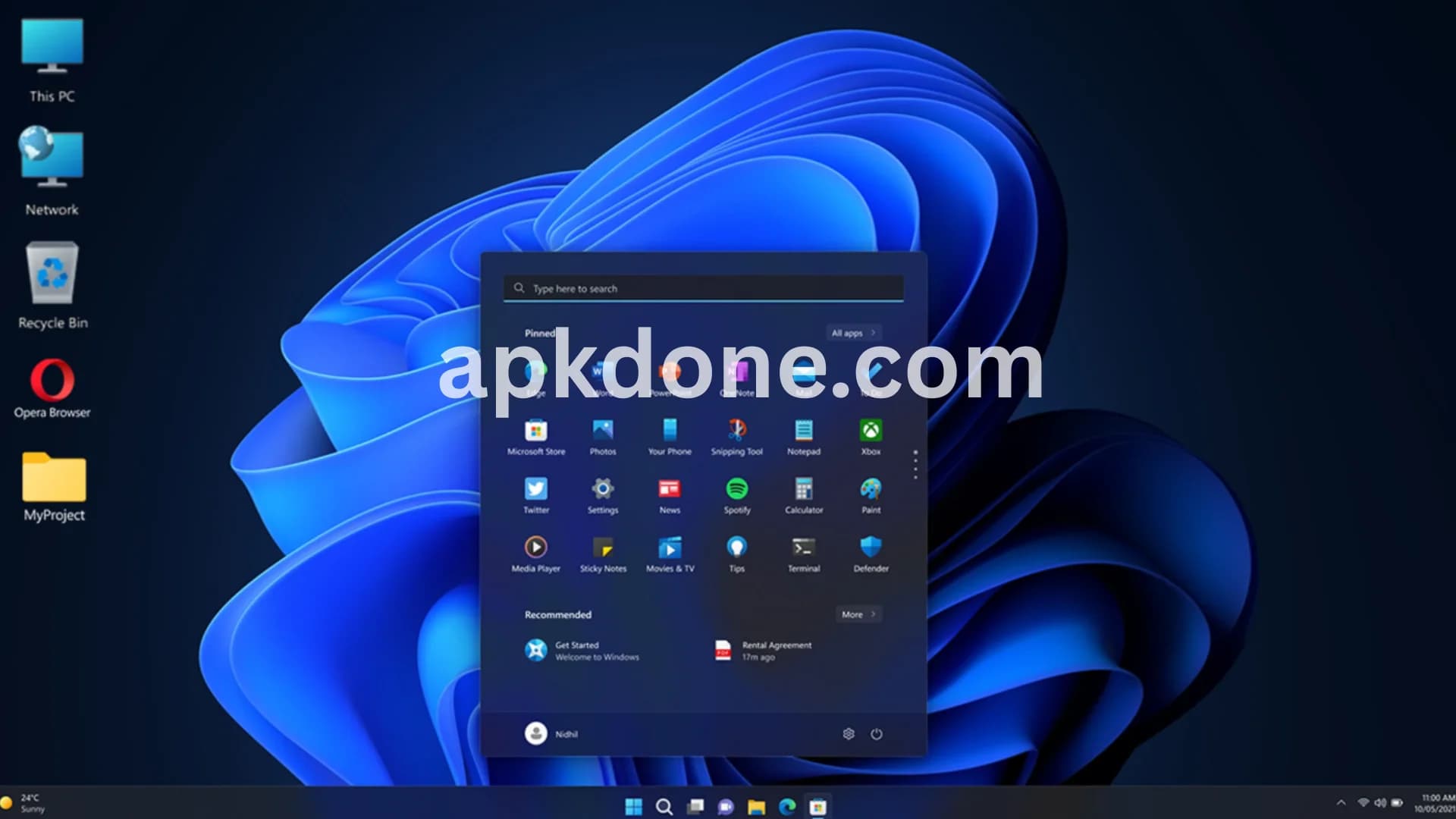The image size is (1456, 819).
Task: Open the weather widget showing 24°C Sunny
Action: click(x=23, y=803)
